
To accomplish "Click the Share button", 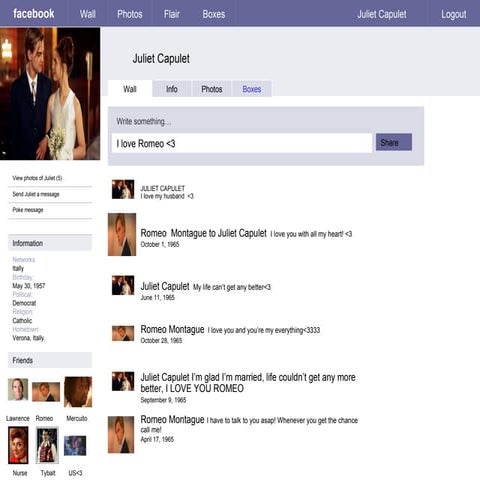I will coord(394,142).
